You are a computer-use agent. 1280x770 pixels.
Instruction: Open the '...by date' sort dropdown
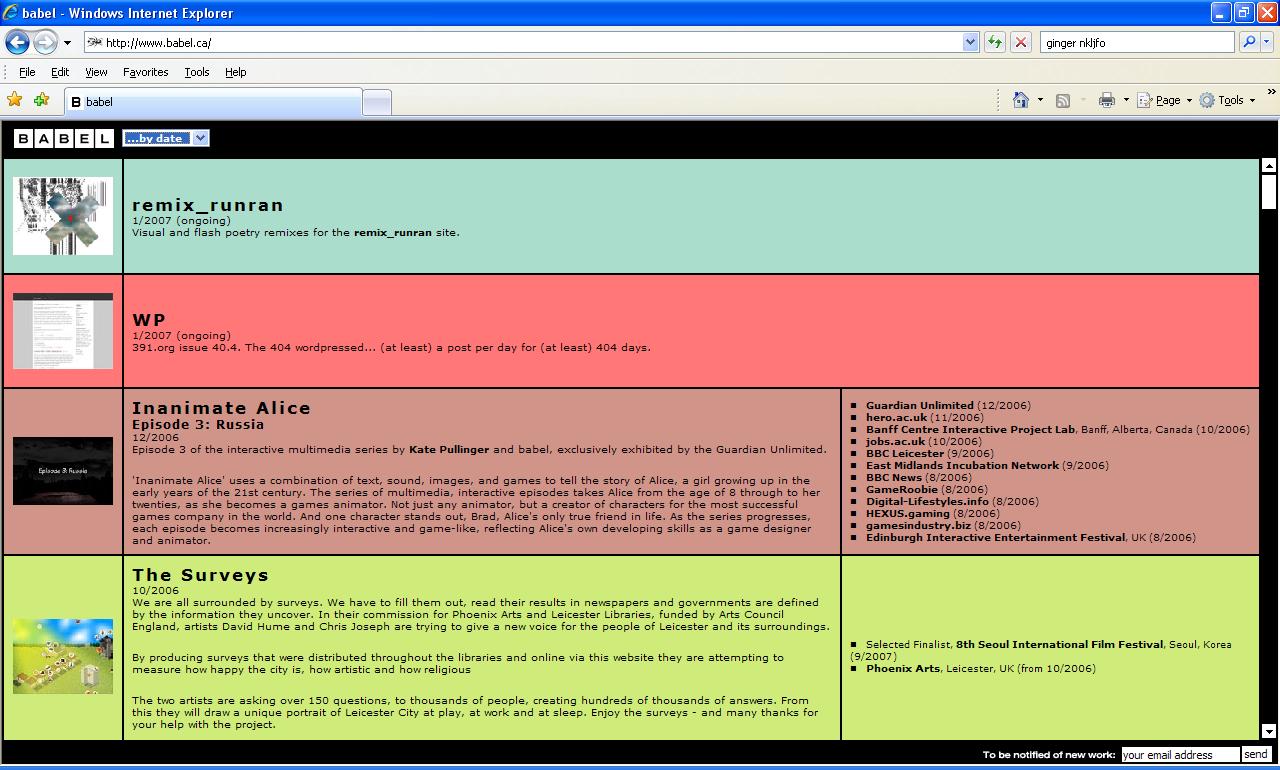tap(166, 138)
